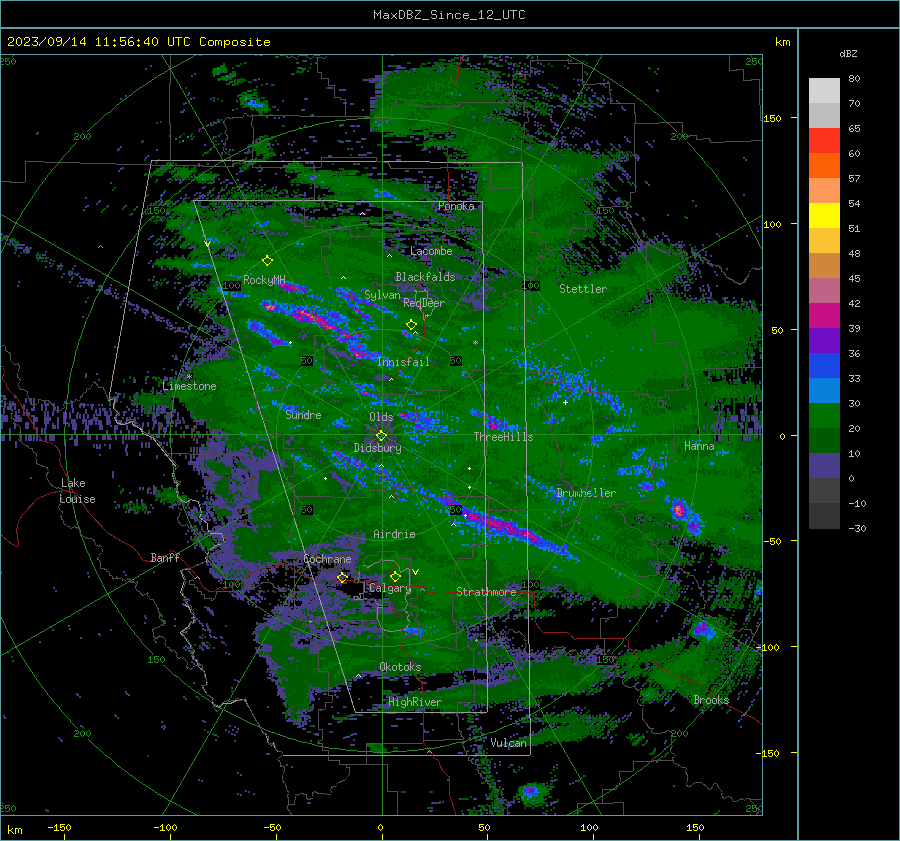Click the Stettler label
This screenshot has height=841, width=900.
[583, 289]
